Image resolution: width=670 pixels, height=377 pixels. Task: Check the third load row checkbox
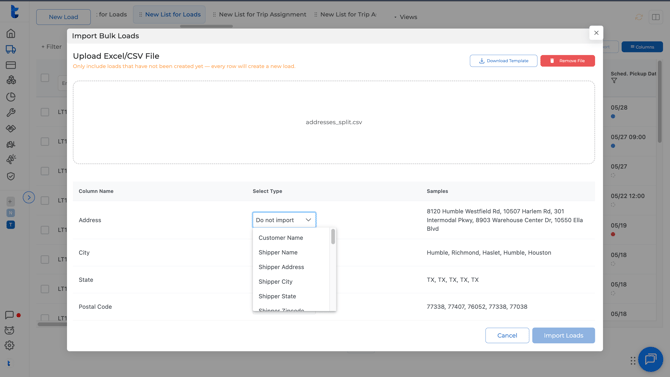(x=45, y=171)
